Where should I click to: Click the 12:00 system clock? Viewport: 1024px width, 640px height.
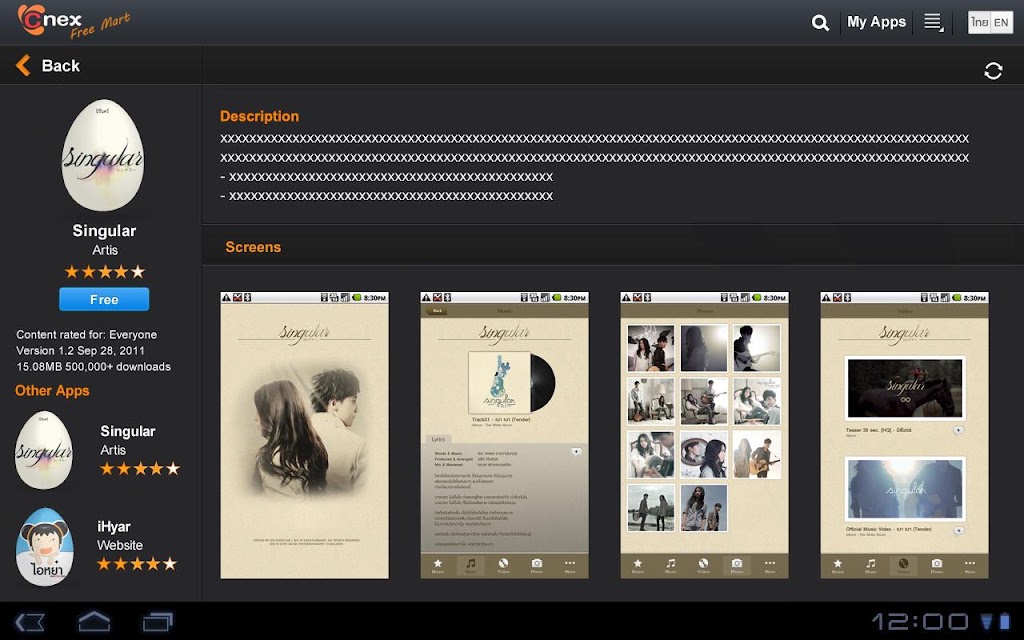[920, 621]
